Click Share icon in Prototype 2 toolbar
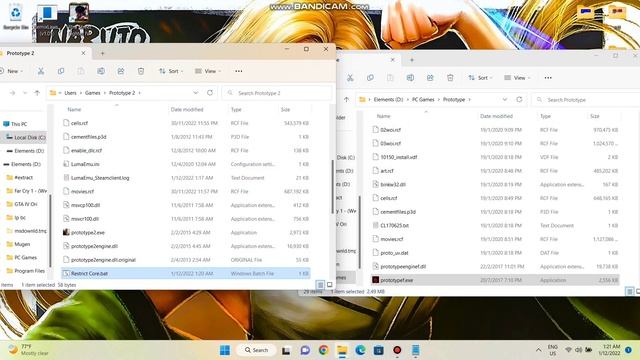640x360 pixels. point(121,71)
